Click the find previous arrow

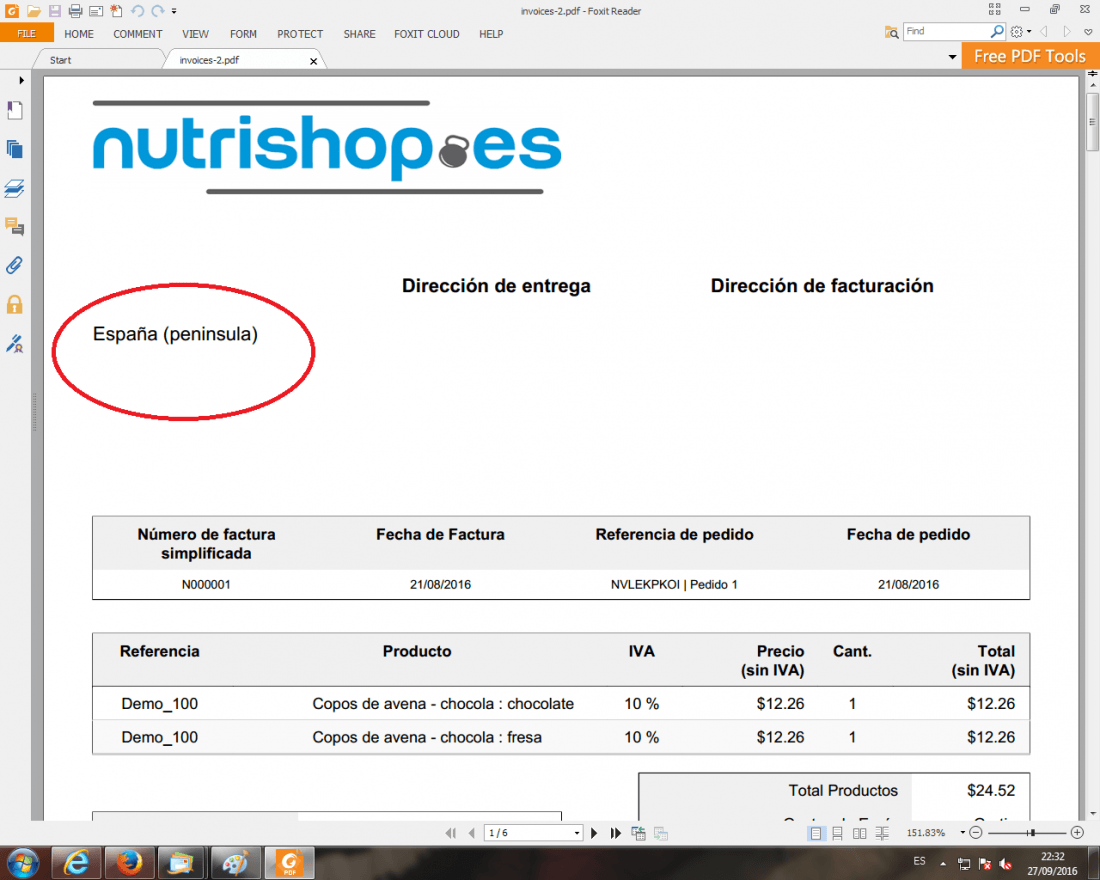[x=1044, y=32]
